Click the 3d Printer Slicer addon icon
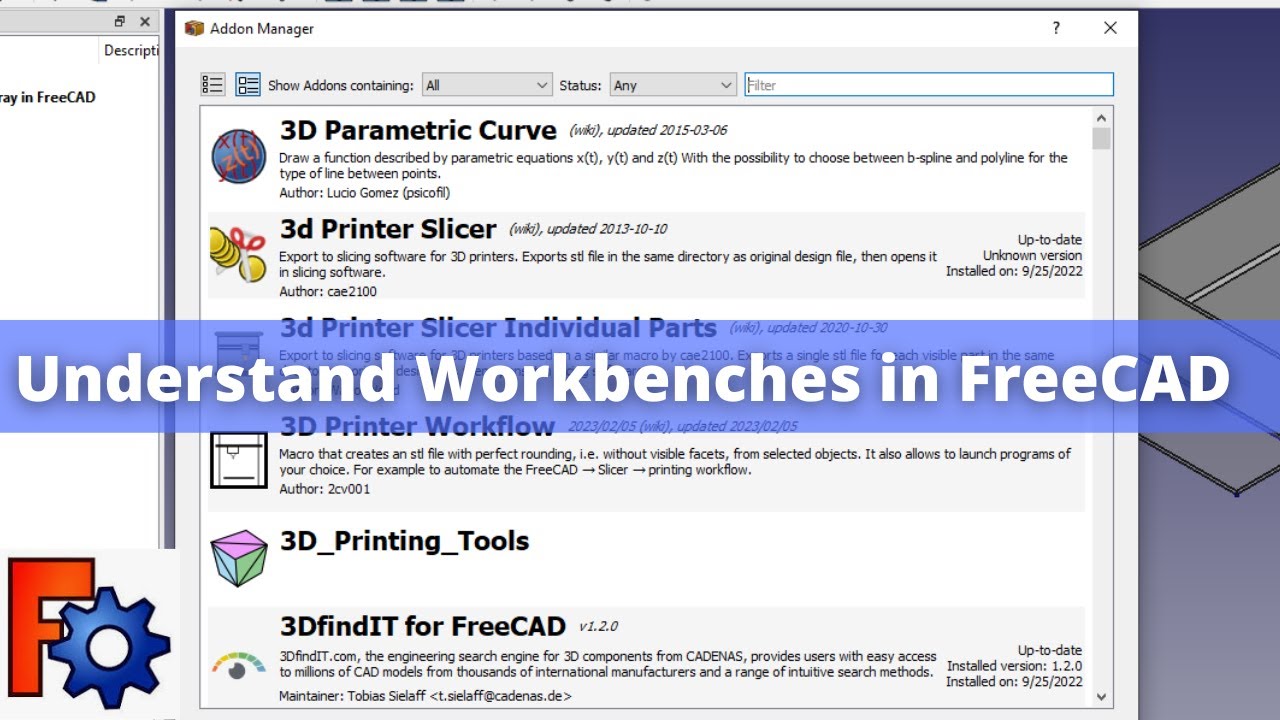1280x720 pixels. click(x=238, y=255)
